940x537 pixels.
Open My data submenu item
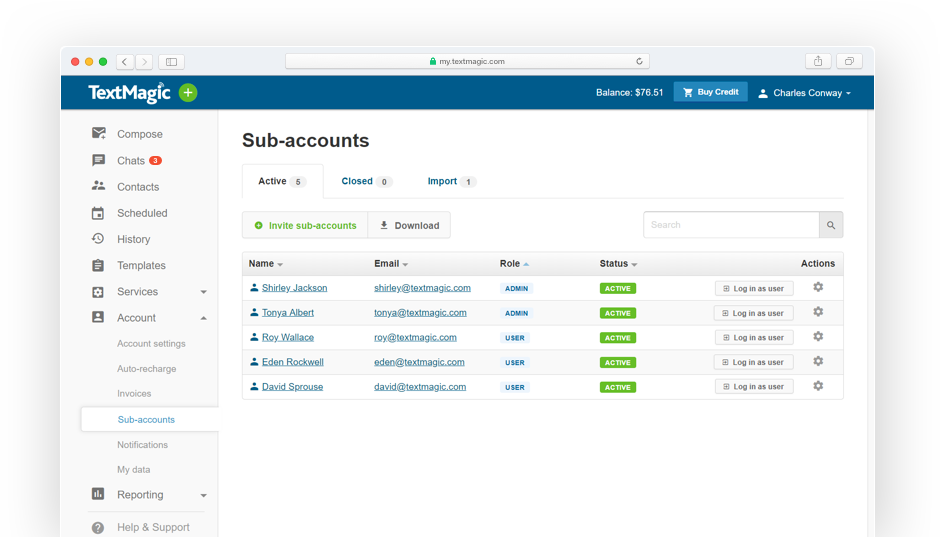click(x=133, y=469)
